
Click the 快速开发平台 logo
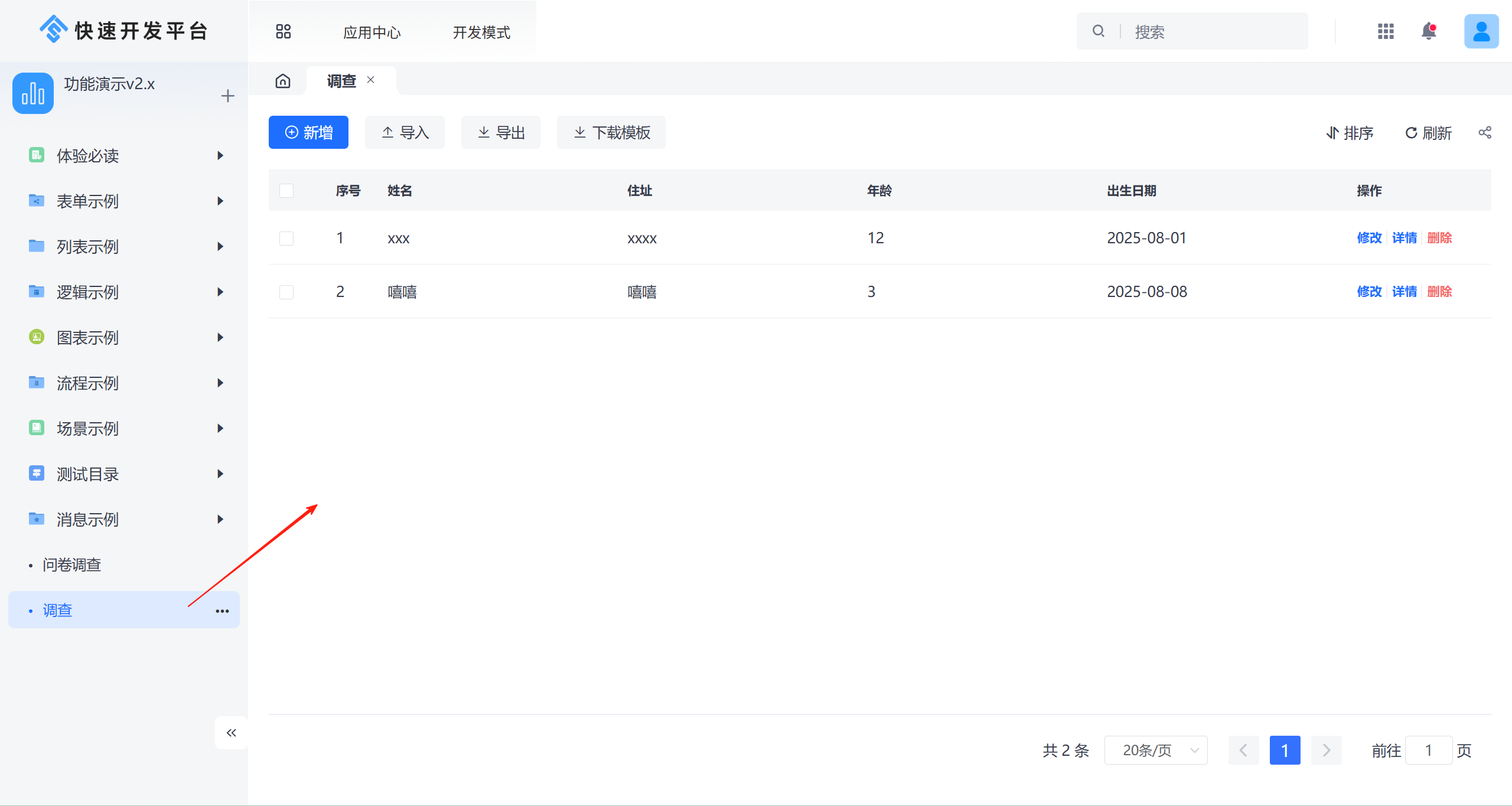(123, 31)
